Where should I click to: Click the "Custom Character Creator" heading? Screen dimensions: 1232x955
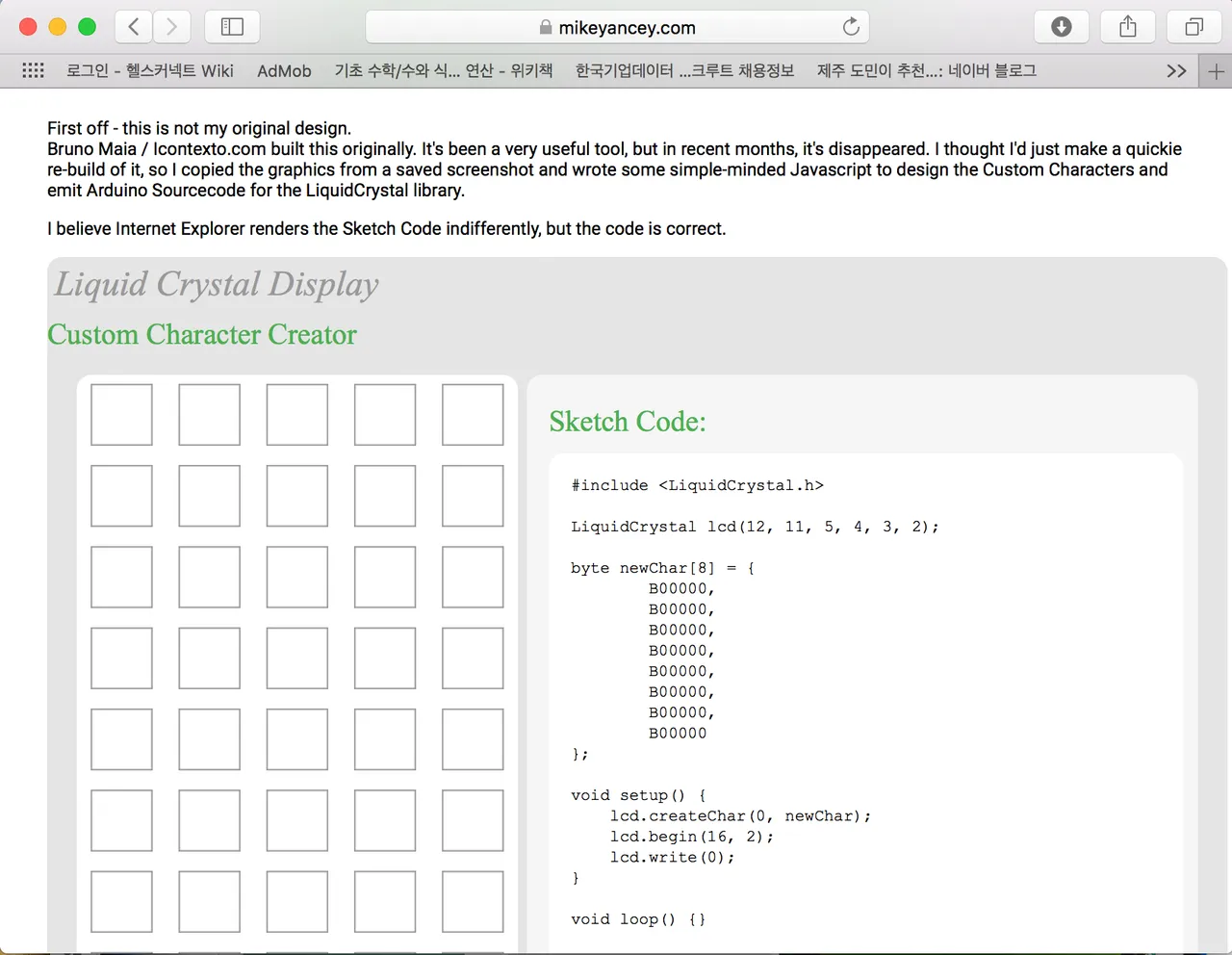point(202,334)
